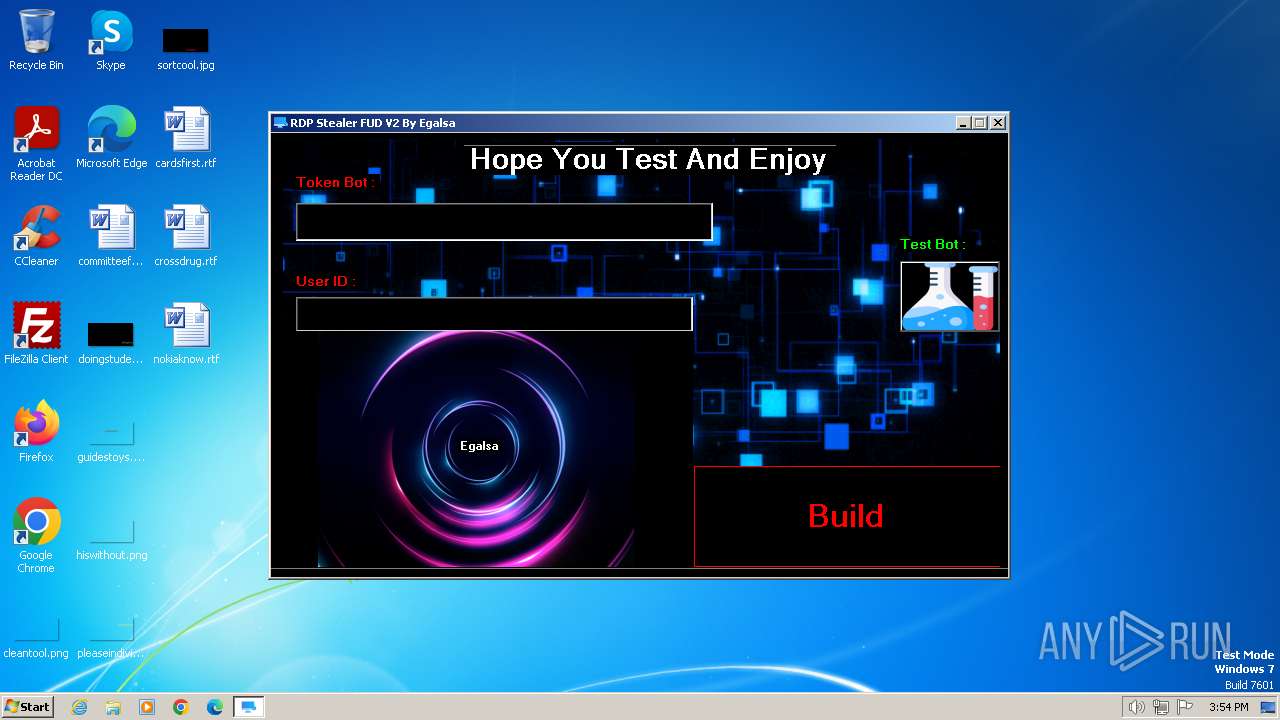Launch Firefox desktop shortcut

(x=36, y=432)
